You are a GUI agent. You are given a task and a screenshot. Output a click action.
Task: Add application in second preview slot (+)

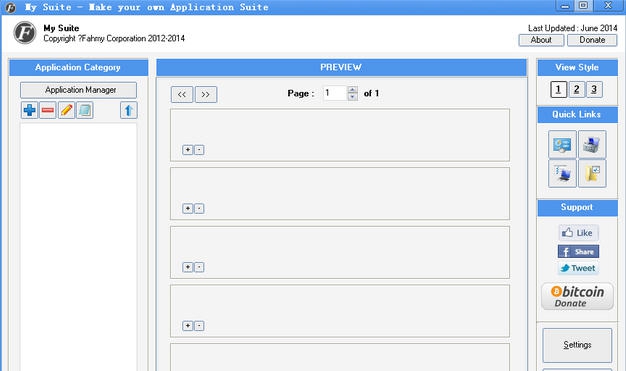click(x=188, y=208)
